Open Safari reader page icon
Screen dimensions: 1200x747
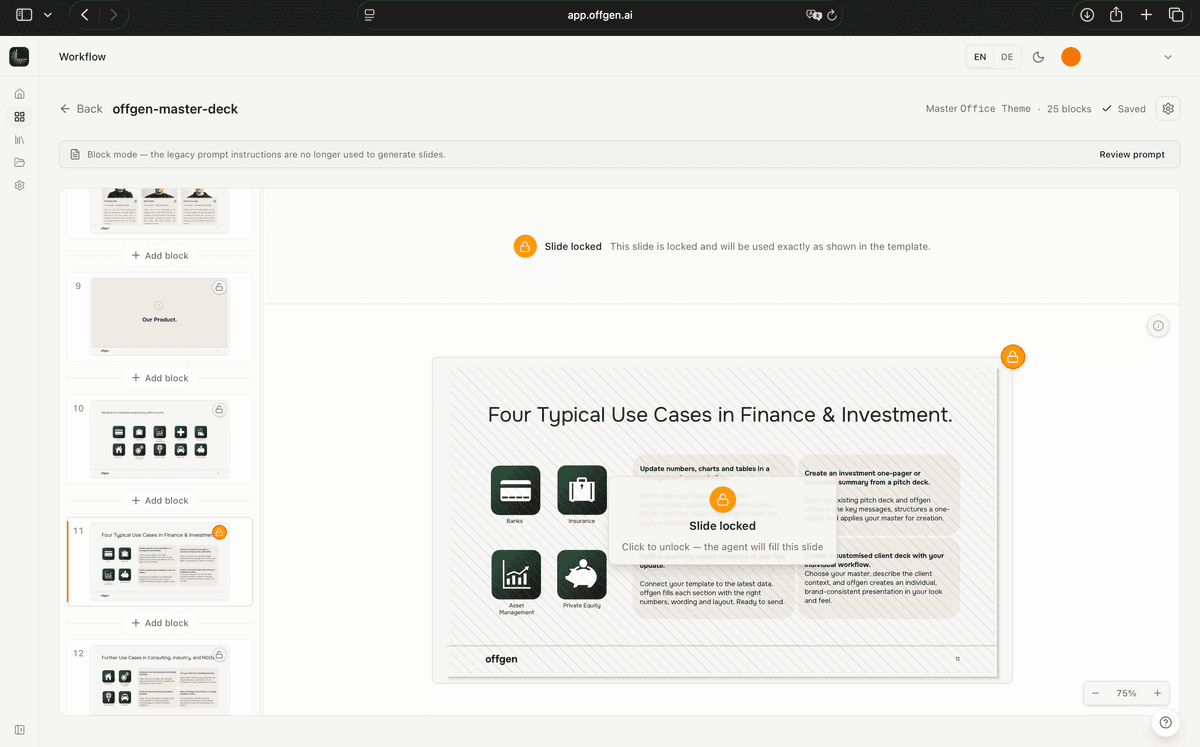click(x=369, y=15)
